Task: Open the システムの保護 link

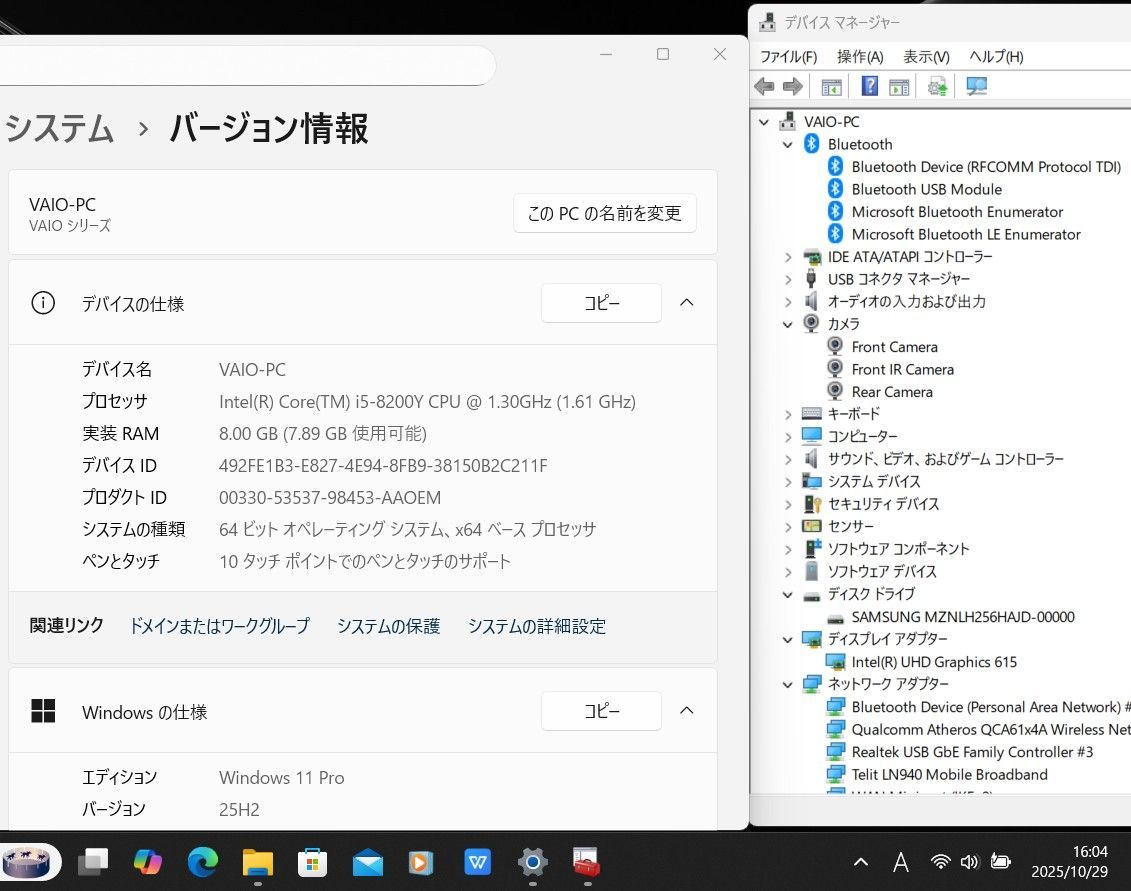Action: click(388, 626)
